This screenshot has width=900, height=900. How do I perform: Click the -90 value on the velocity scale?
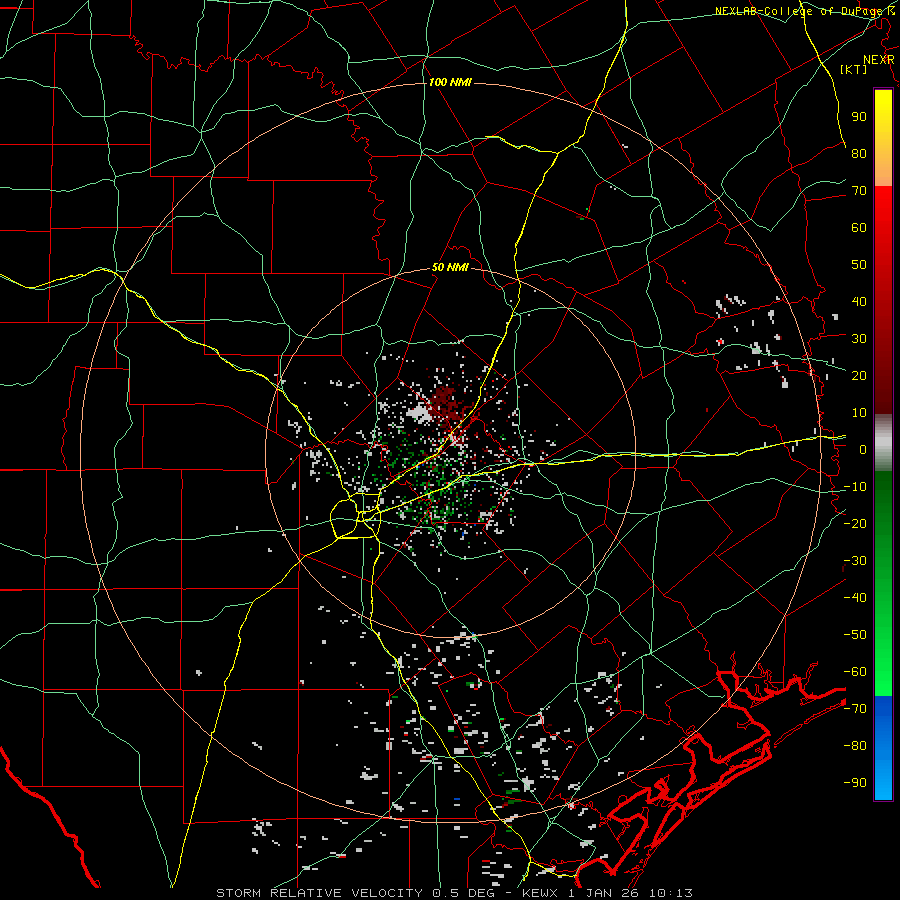click(x=855, y=783)
